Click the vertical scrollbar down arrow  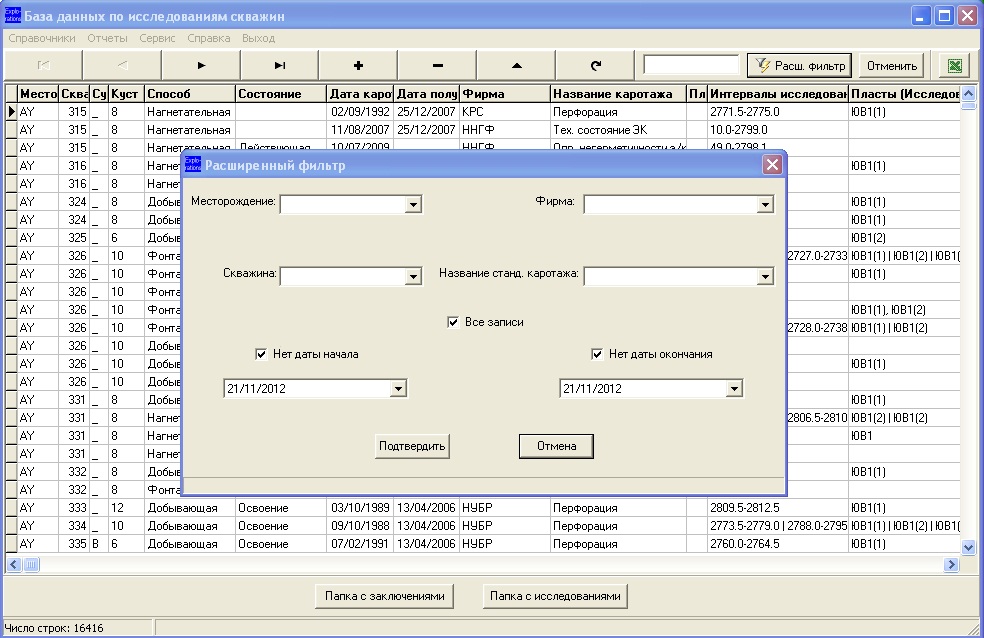(x=968, y=547)
